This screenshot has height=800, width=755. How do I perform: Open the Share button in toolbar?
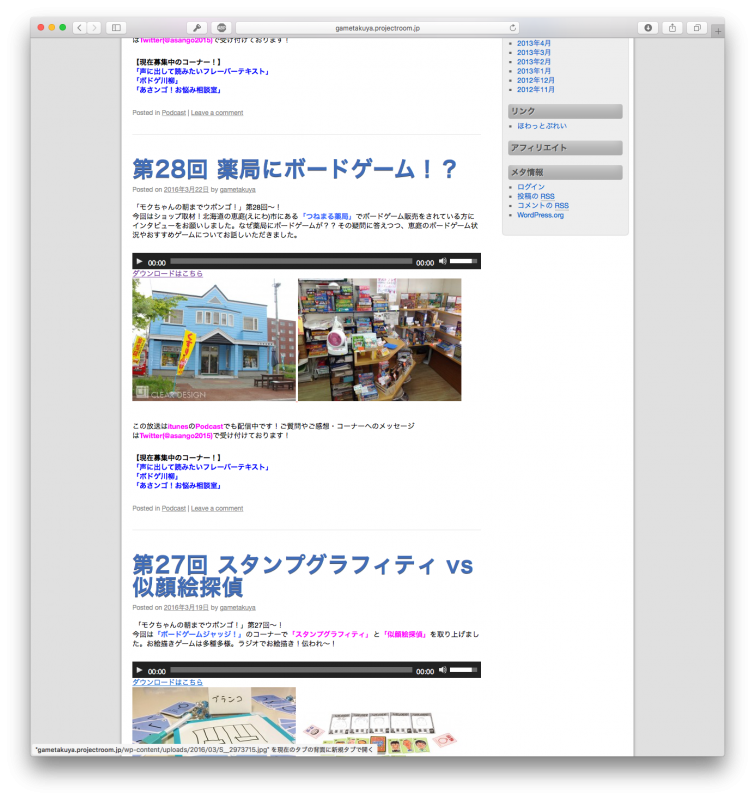(672, 28)
